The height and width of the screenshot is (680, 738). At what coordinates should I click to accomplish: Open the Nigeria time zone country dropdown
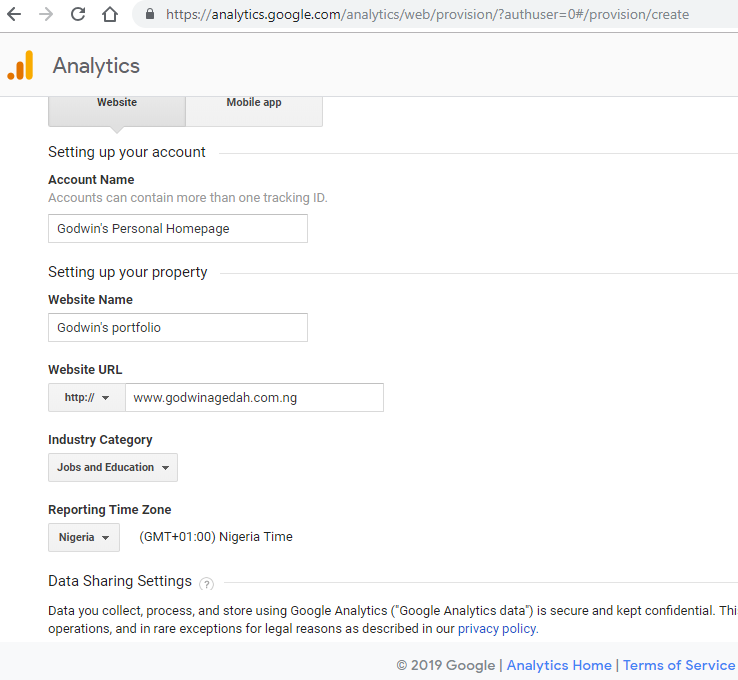click(84, 537)
